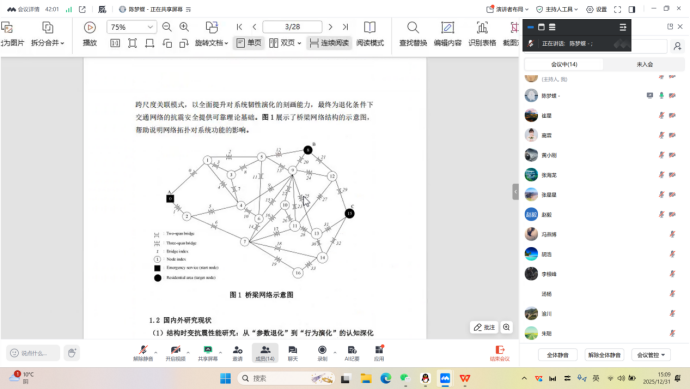Click the 结束会议 end meeting button
Image resolution: width=690 pixels, height=389 pixels.
[500, 353]
